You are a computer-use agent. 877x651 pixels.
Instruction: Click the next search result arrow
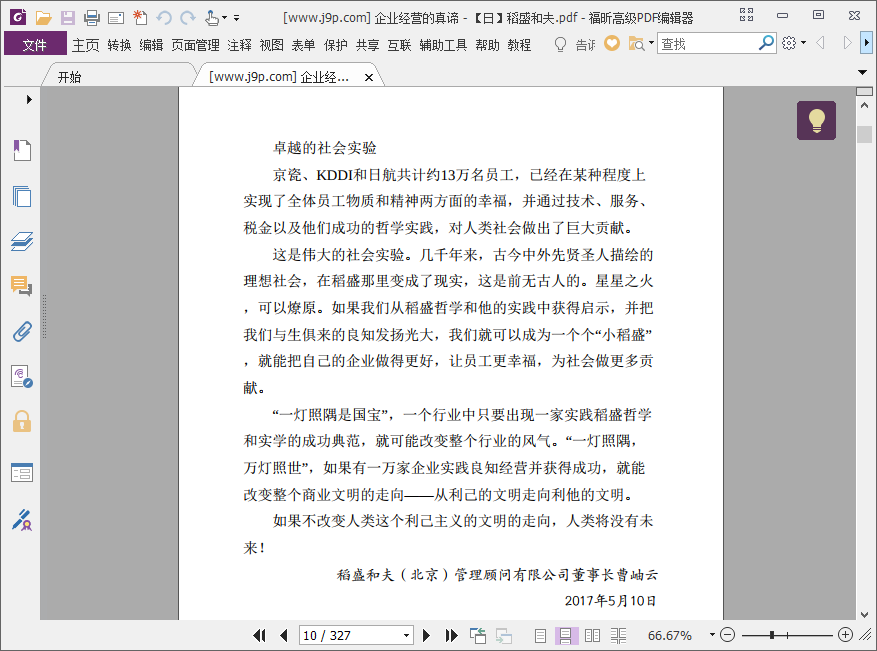847,43
